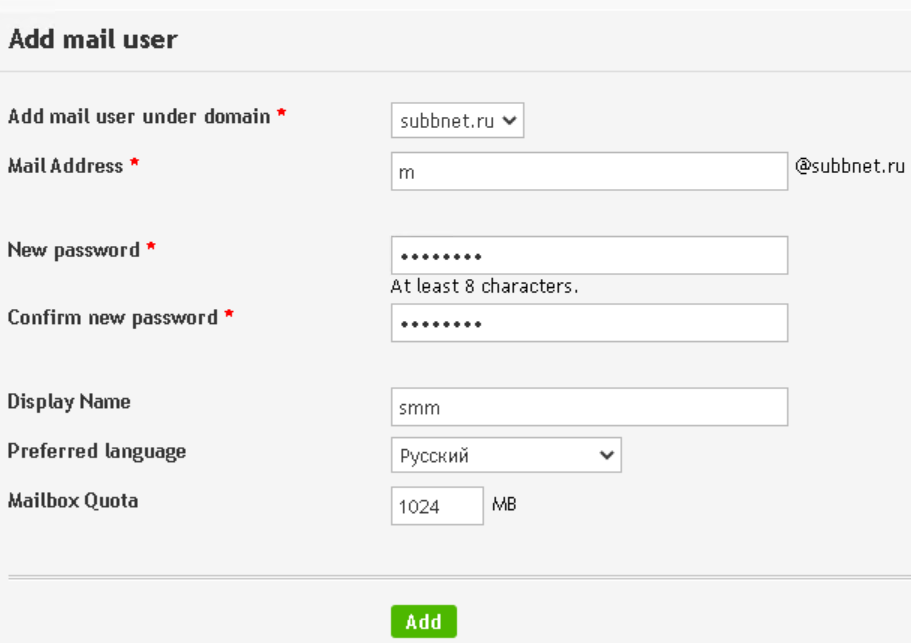Click the "At least 8 characters" hint

coord(484,287)
